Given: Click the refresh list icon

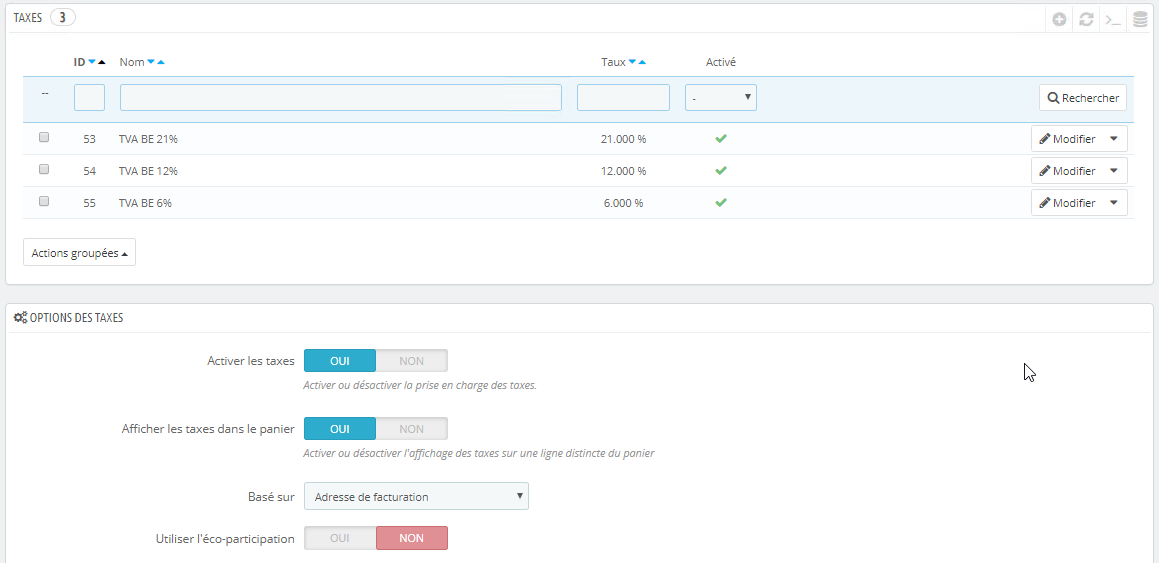Looking at the screenshot, I should (1086, 20).
